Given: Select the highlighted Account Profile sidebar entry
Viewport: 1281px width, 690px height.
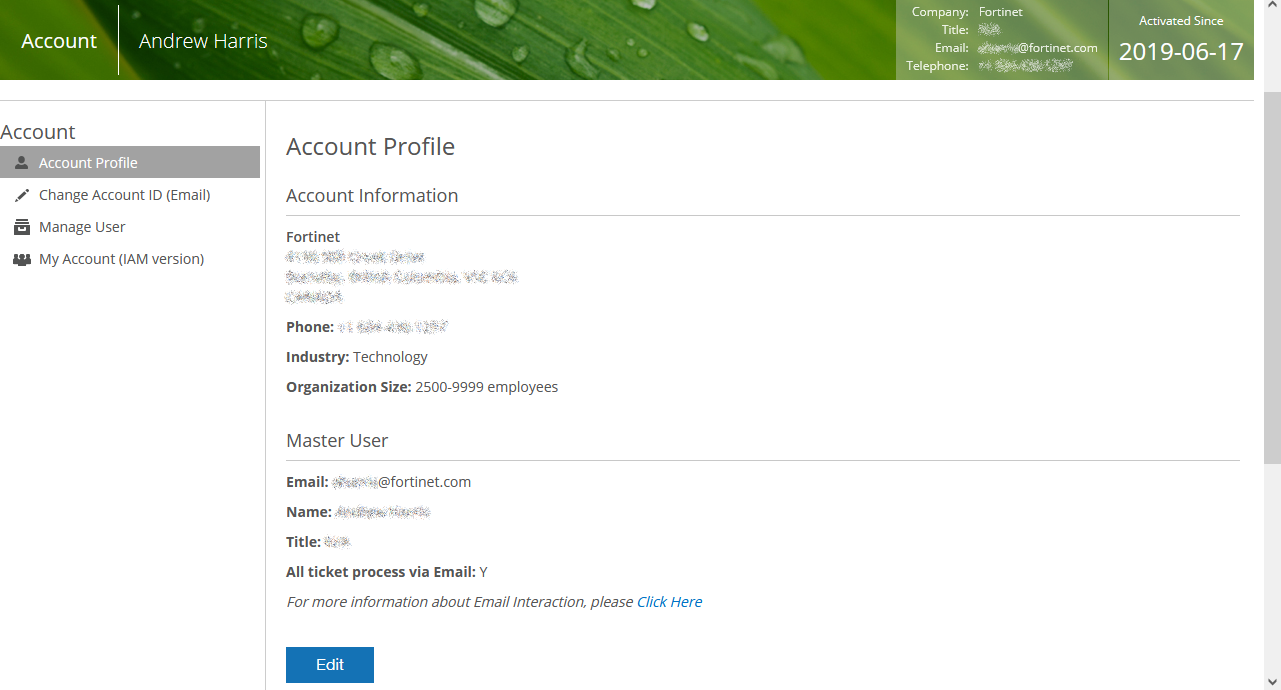Looking at the screenshot, I should pyautogui.click(x=88, y=161).
